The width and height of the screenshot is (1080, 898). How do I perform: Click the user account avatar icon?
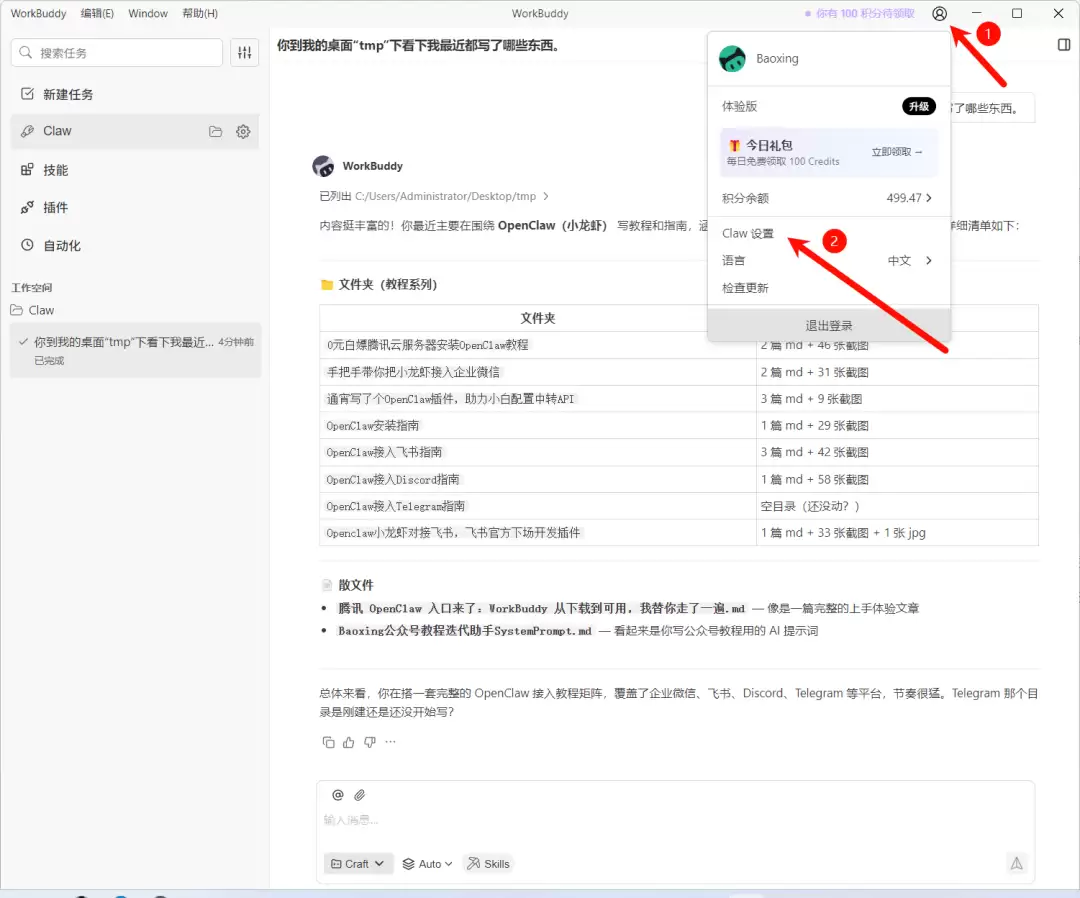(x=939, y=14)
